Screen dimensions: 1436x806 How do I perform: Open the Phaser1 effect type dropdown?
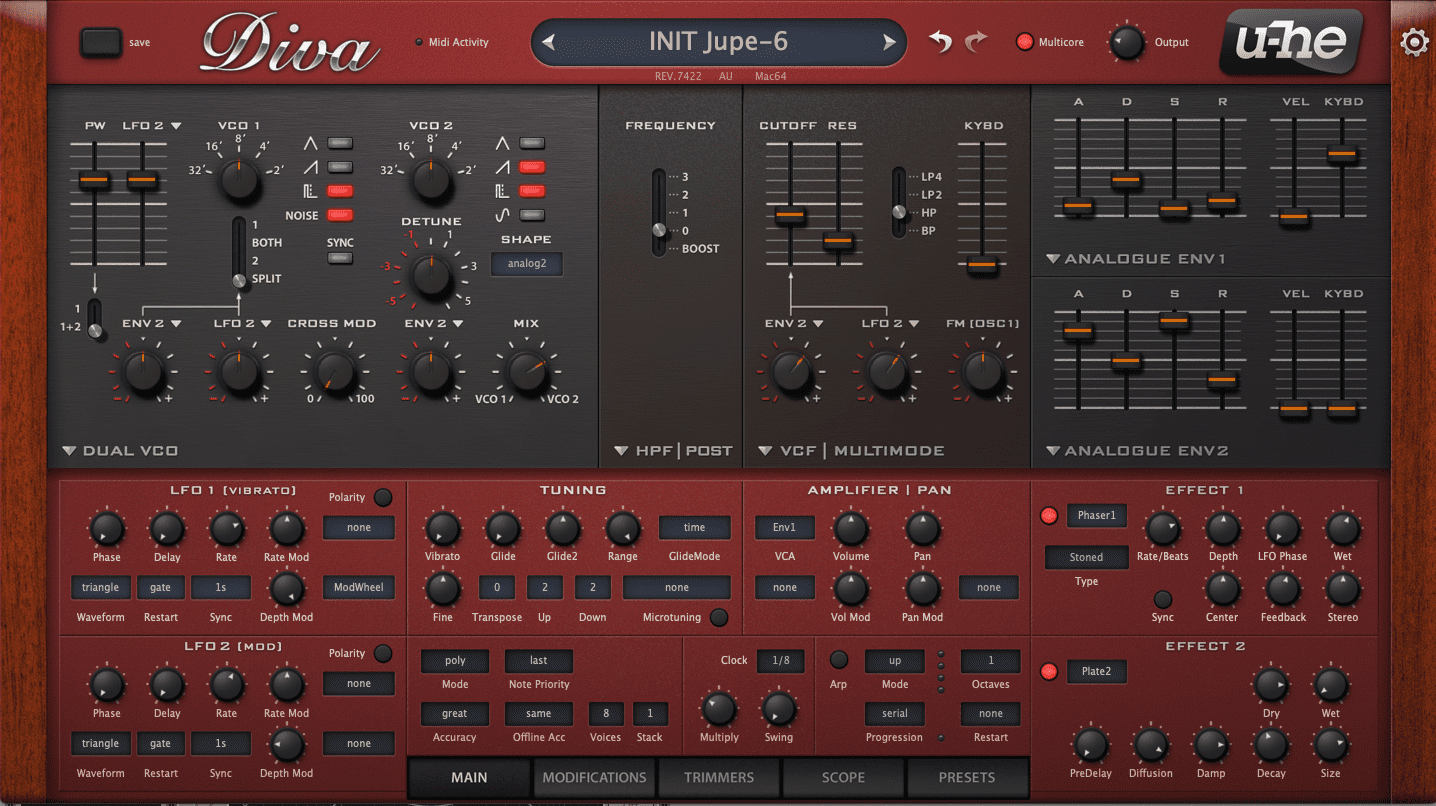1097,516
